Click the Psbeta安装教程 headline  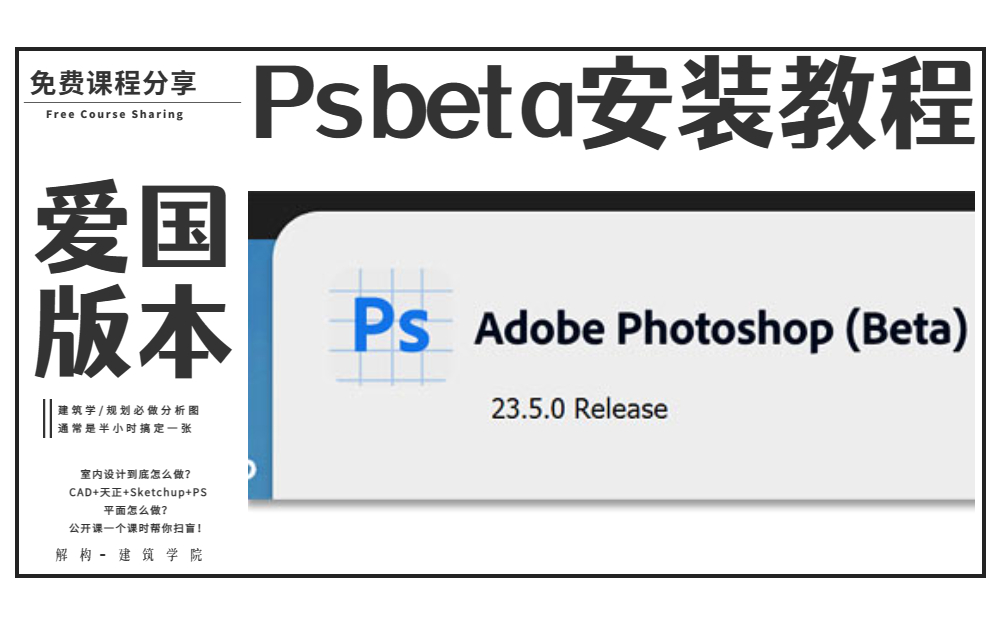pos(614,102)
